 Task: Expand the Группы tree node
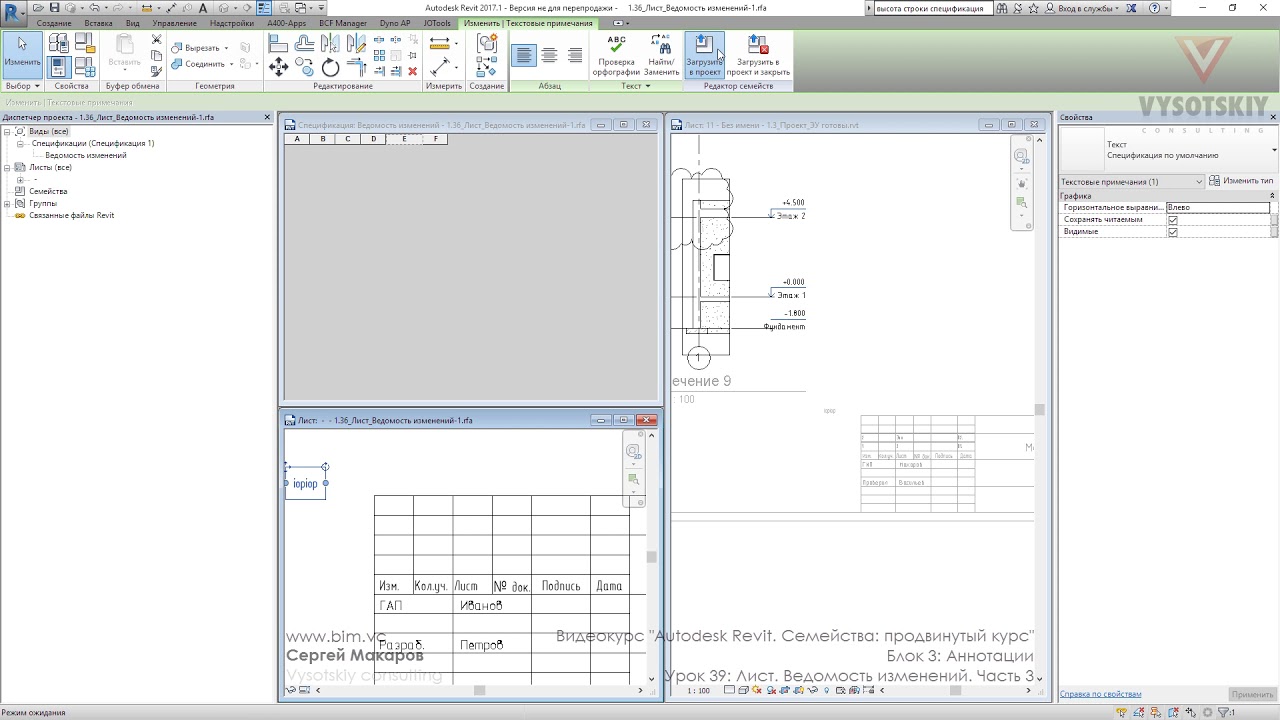[x=8, y=204]
